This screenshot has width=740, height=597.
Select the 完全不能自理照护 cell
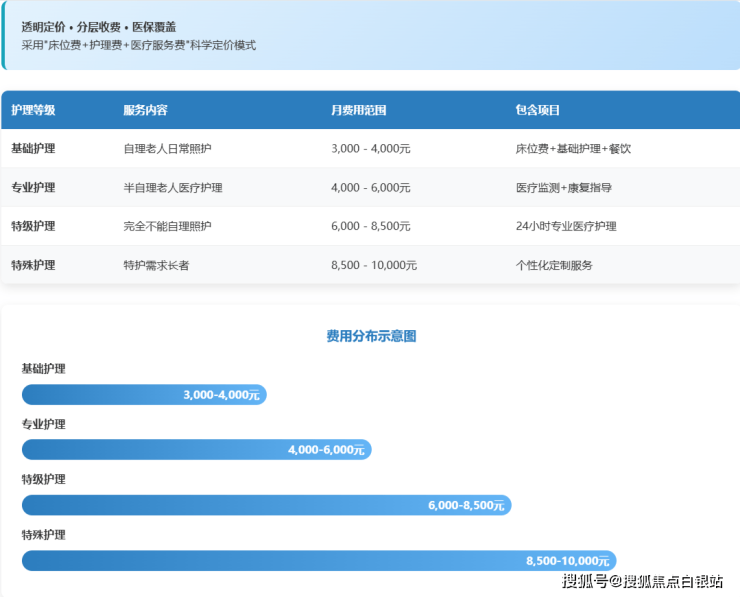(167, 226)
